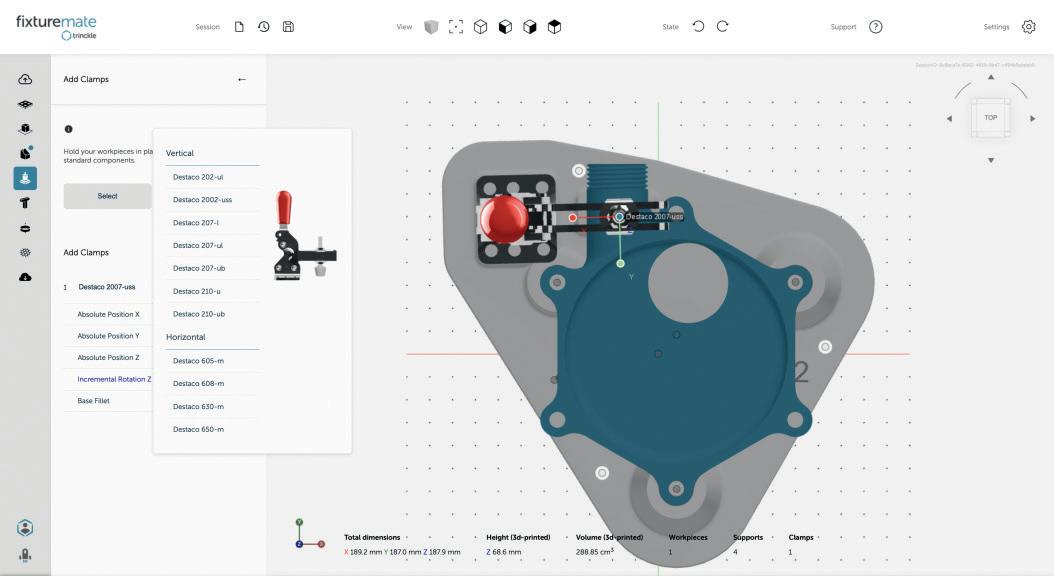Open the supports sidebar icon with dot
Screen dimensions: 1054x576
[26, 153]
